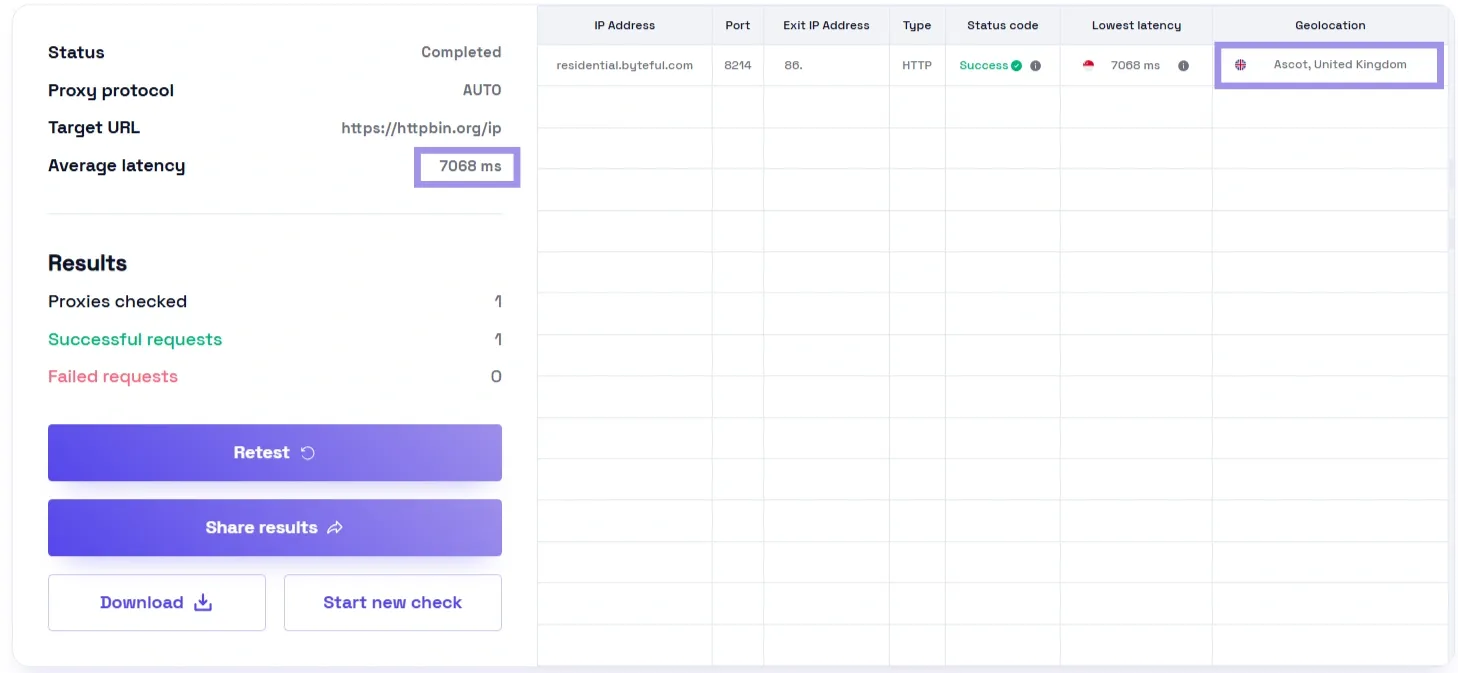Screen dimensions: 1458x673
Task: Click the Ascot, United Kingdom geolocation text
Action: point(1340,65)
